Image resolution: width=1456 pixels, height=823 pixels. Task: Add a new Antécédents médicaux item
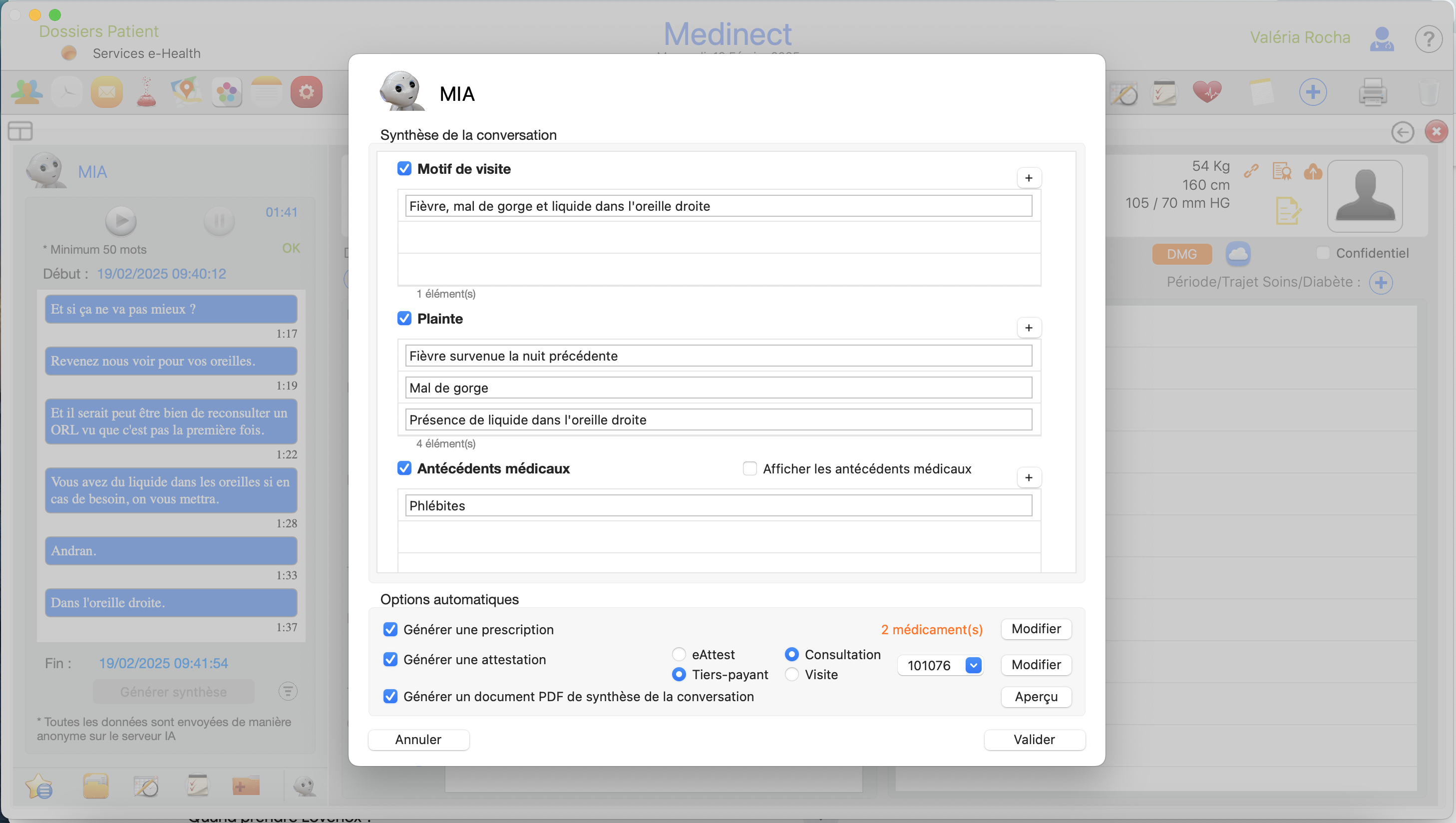pos(1029,477)
